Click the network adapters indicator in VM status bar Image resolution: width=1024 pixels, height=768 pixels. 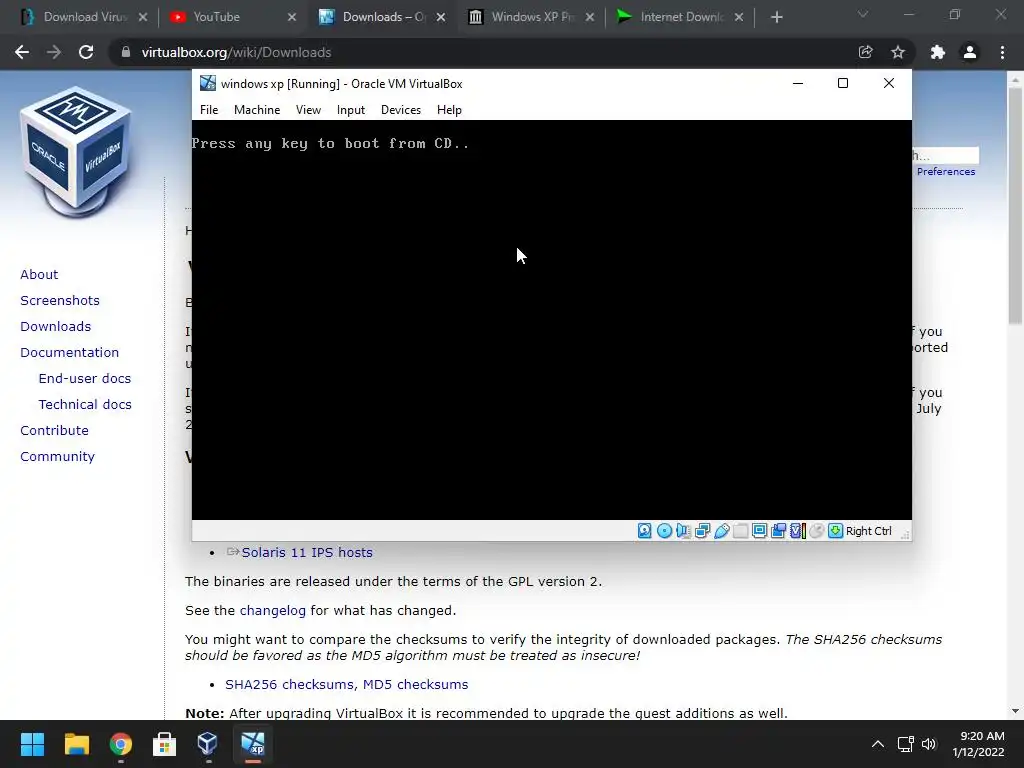click(x=703, y=531)
